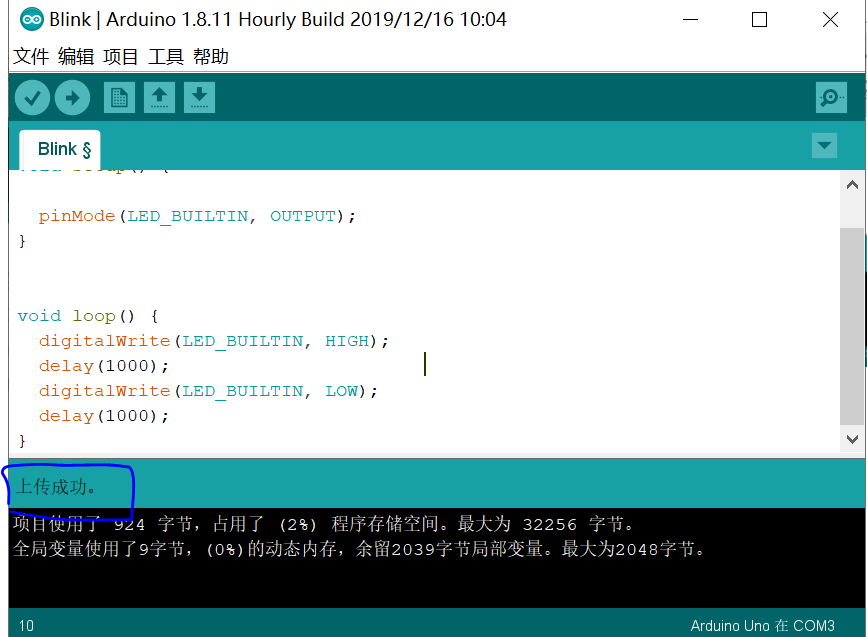Click the console line about 全局变量
Screen dimensions: 867x637
pyautogui.click(x=359, y=549)
